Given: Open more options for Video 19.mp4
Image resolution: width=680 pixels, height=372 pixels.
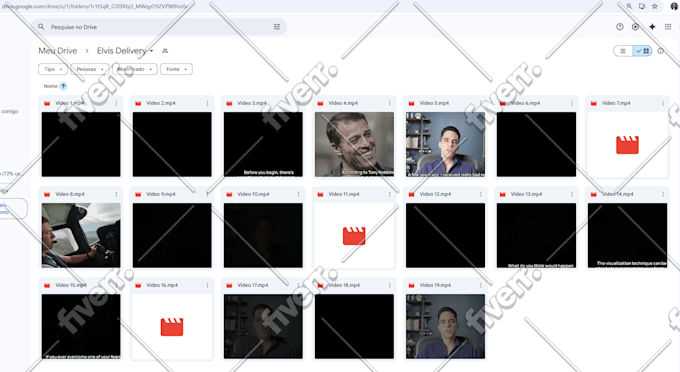Looking at the screenshot, I should pyautogui.click(x=481, y=285).
